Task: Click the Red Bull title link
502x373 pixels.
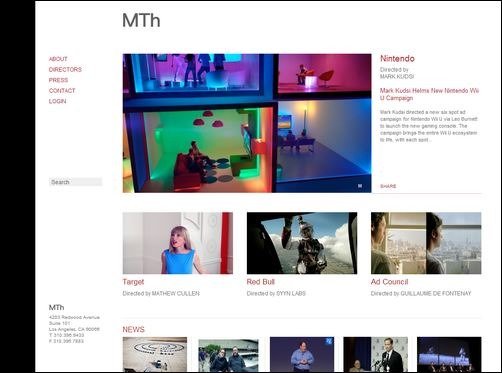Action: 261,282
